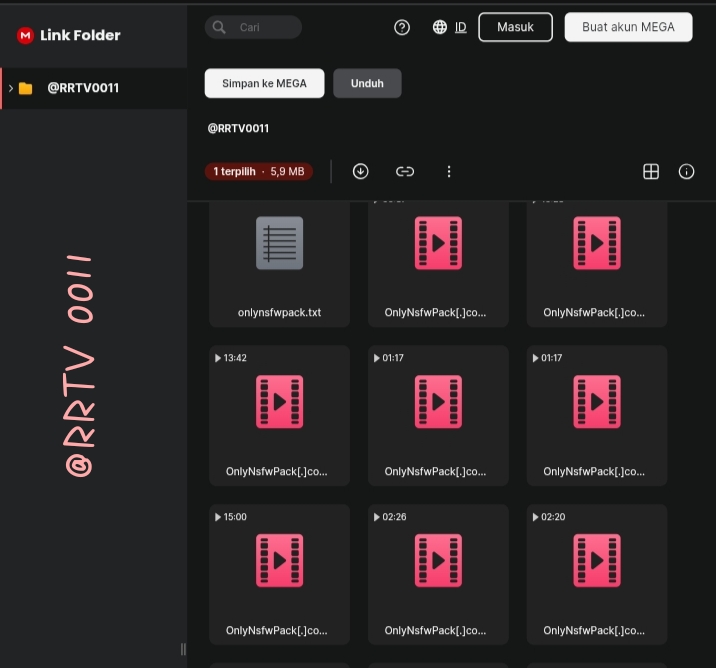Click the download arrow circle icon

click(361, 172)
